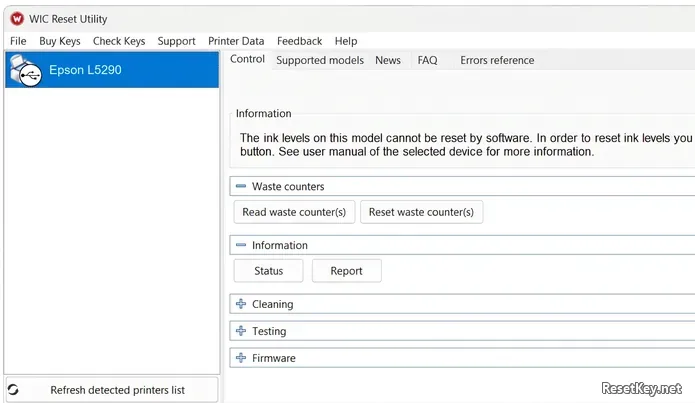This screenshot has width=695, height=403.
Task: Open the Help menu
Action: tap(346, 41)
